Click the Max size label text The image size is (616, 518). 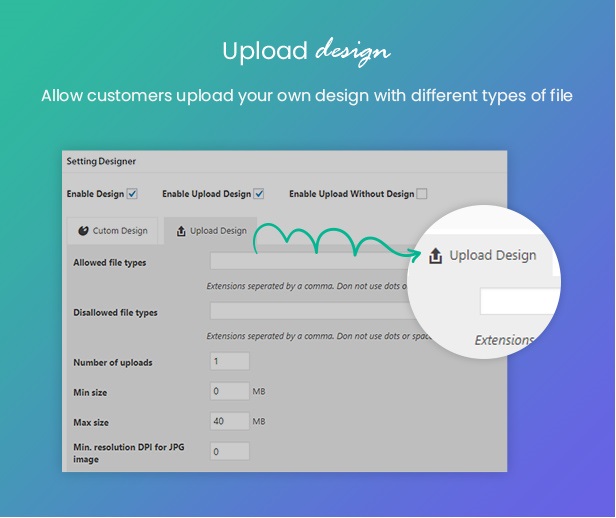click(x=93, y=422)
